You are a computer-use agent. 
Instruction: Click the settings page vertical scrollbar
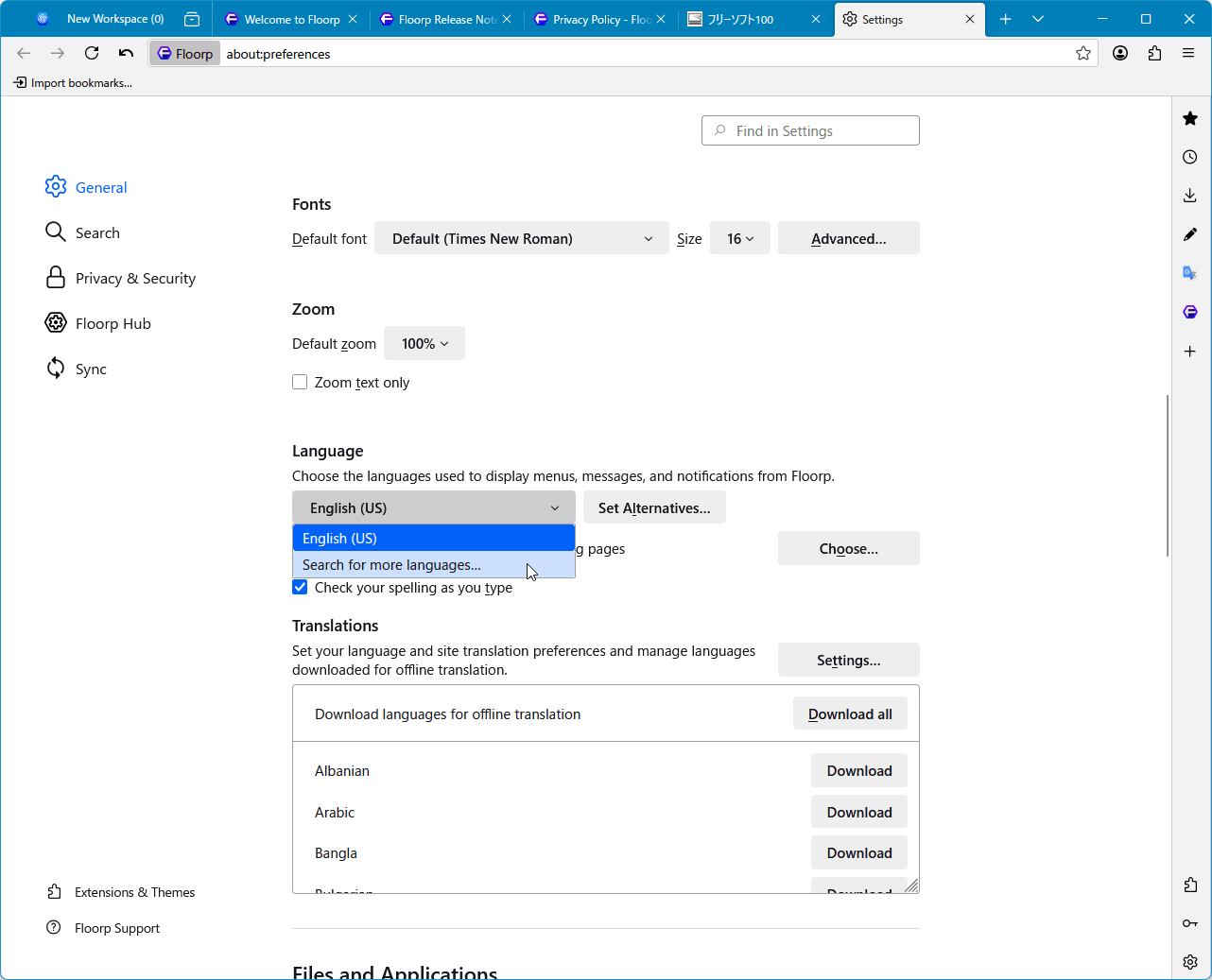[1168, 475]
